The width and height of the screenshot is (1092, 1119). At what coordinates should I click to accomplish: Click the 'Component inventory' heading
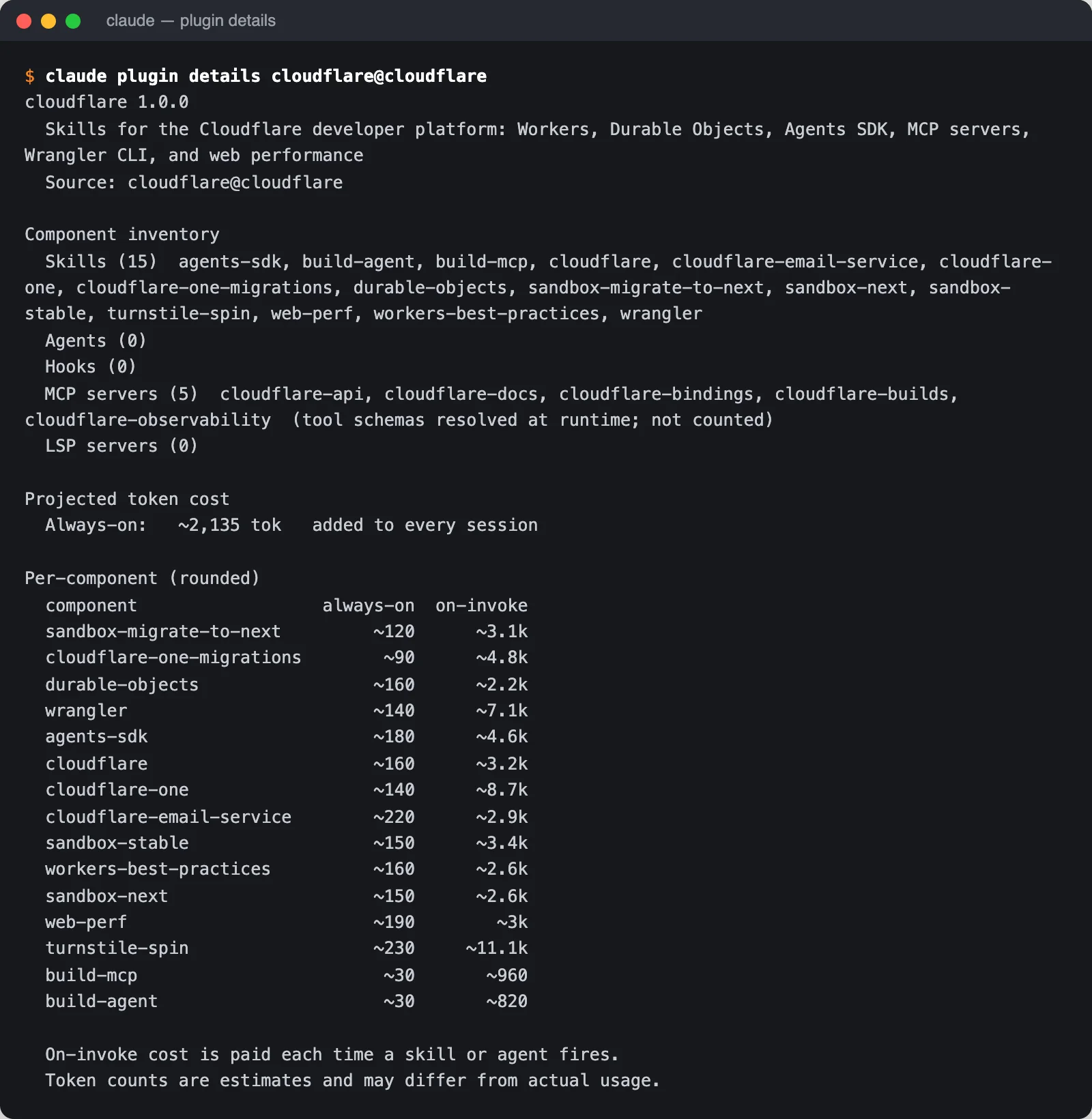pos(122,235)
